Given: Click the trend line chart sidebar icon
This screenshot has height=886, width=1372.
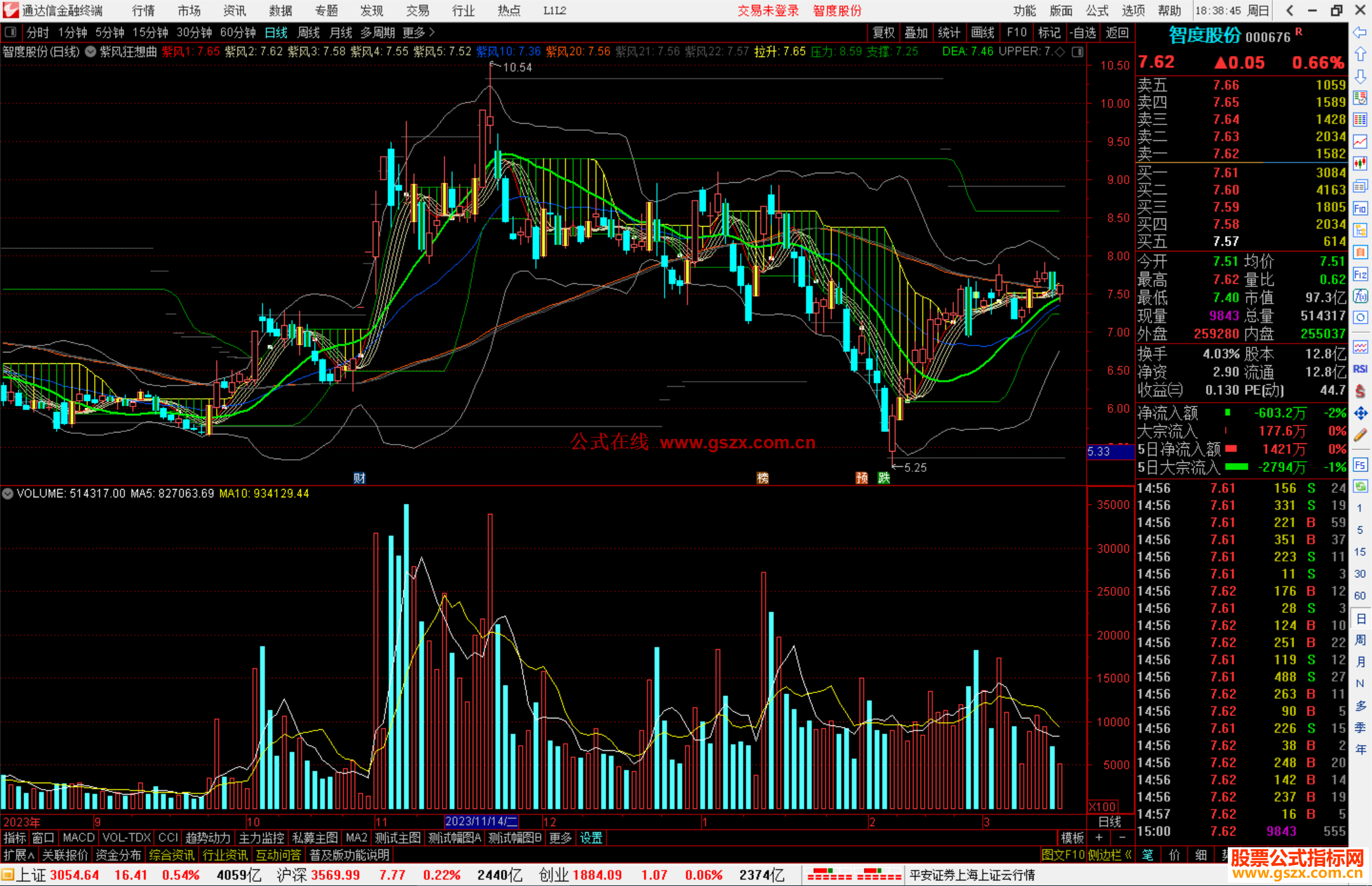Looking at the screenshot, I should 1360,142.
